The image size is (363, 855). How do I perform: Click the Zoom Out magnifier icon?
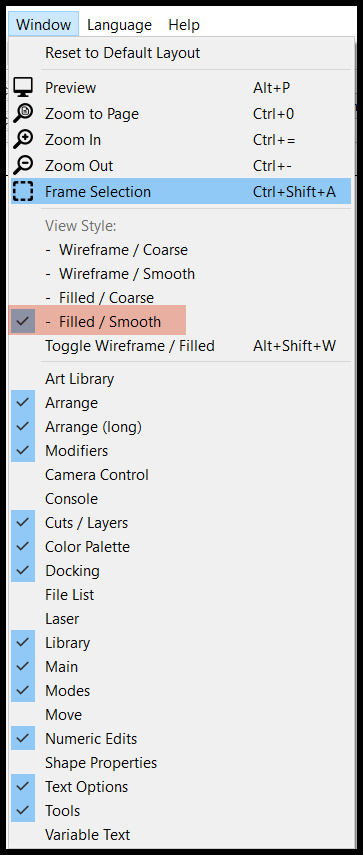(23, 166)
